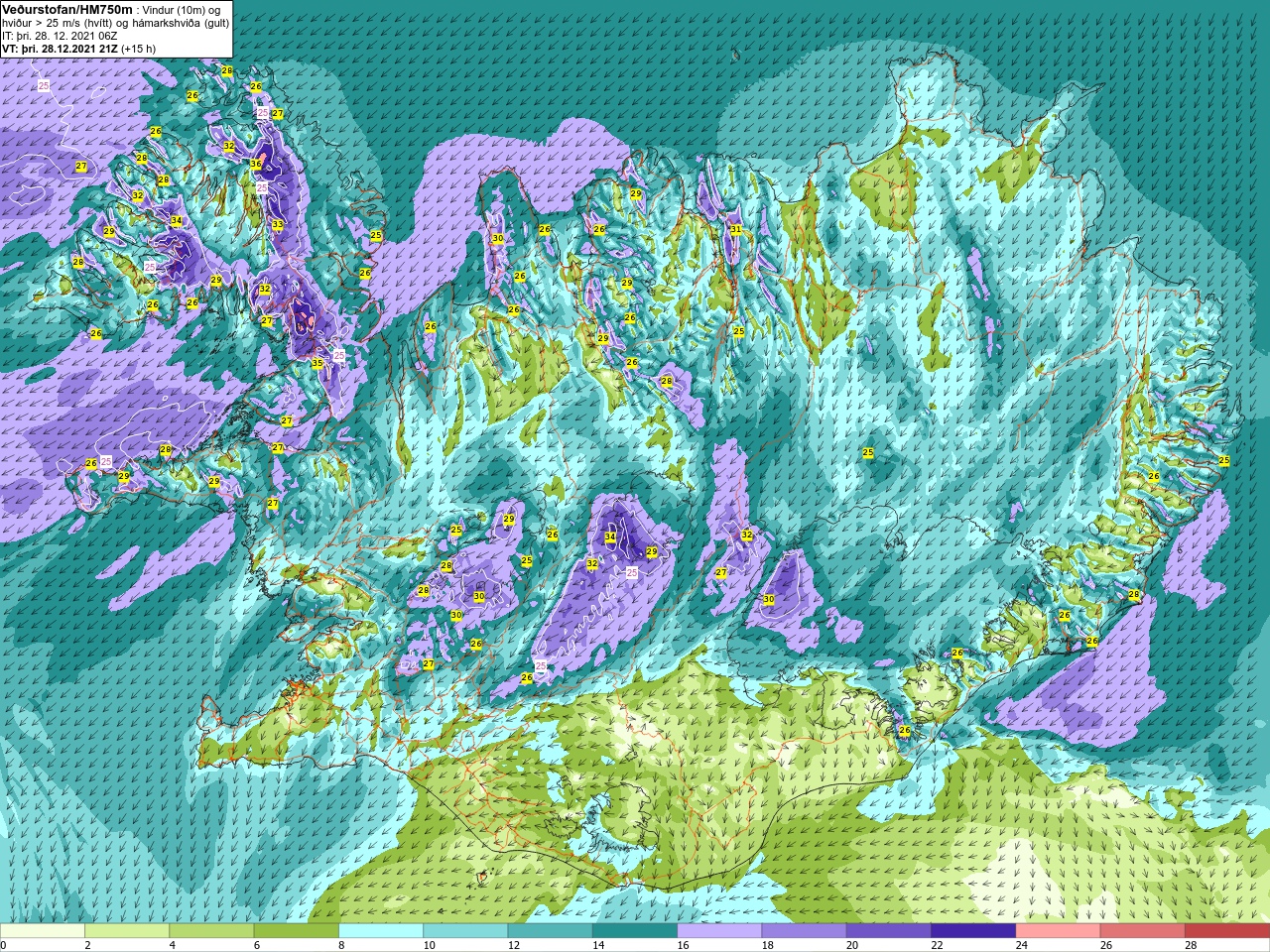The height and width of the screenshot is (952, 1270).
Task: Click the 'IT: þri. 28. 12. 2021 06Z' line
Action: point(60,36)
